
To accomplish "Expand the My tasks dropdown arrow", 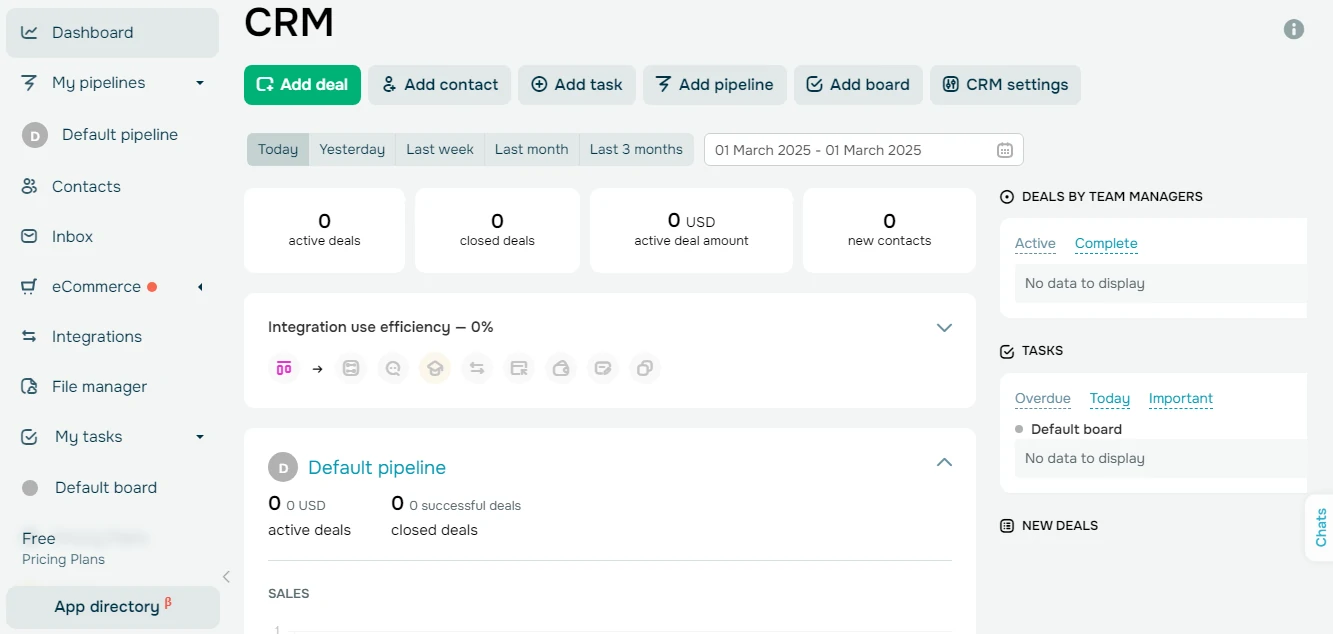I will pos(200,437).
